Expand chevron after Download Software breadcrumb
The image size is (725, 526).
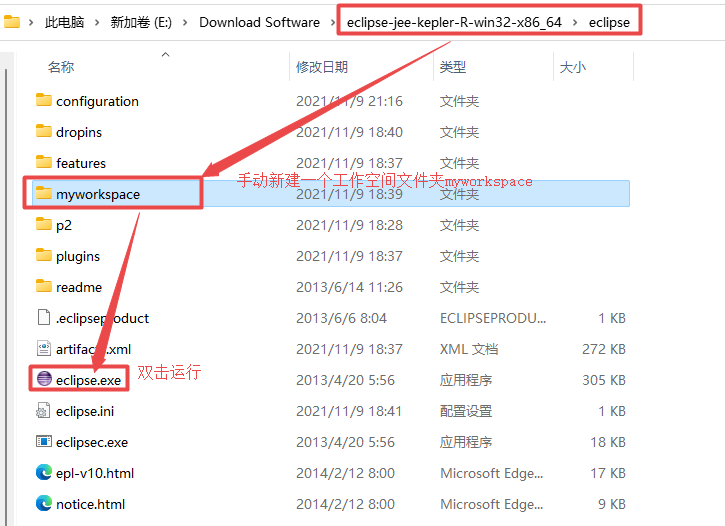tap(333, 22)
